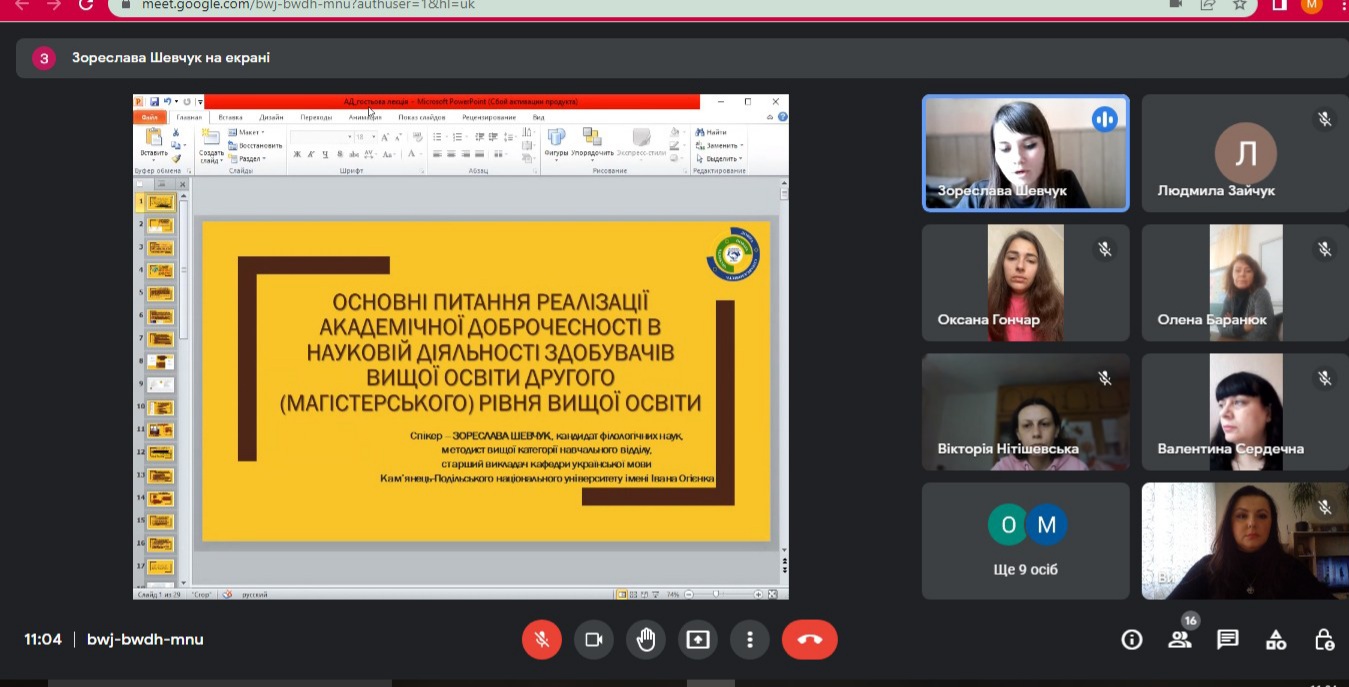Image resolution: width=1349 pixels, height=687 pixels.
Task: Click the Present now screen share icon
Action: click(x=698, y=640)
